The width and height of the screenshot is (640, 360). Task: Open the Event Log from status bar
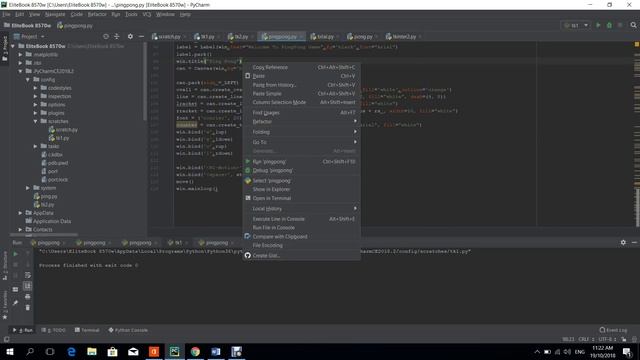[613, 330]
